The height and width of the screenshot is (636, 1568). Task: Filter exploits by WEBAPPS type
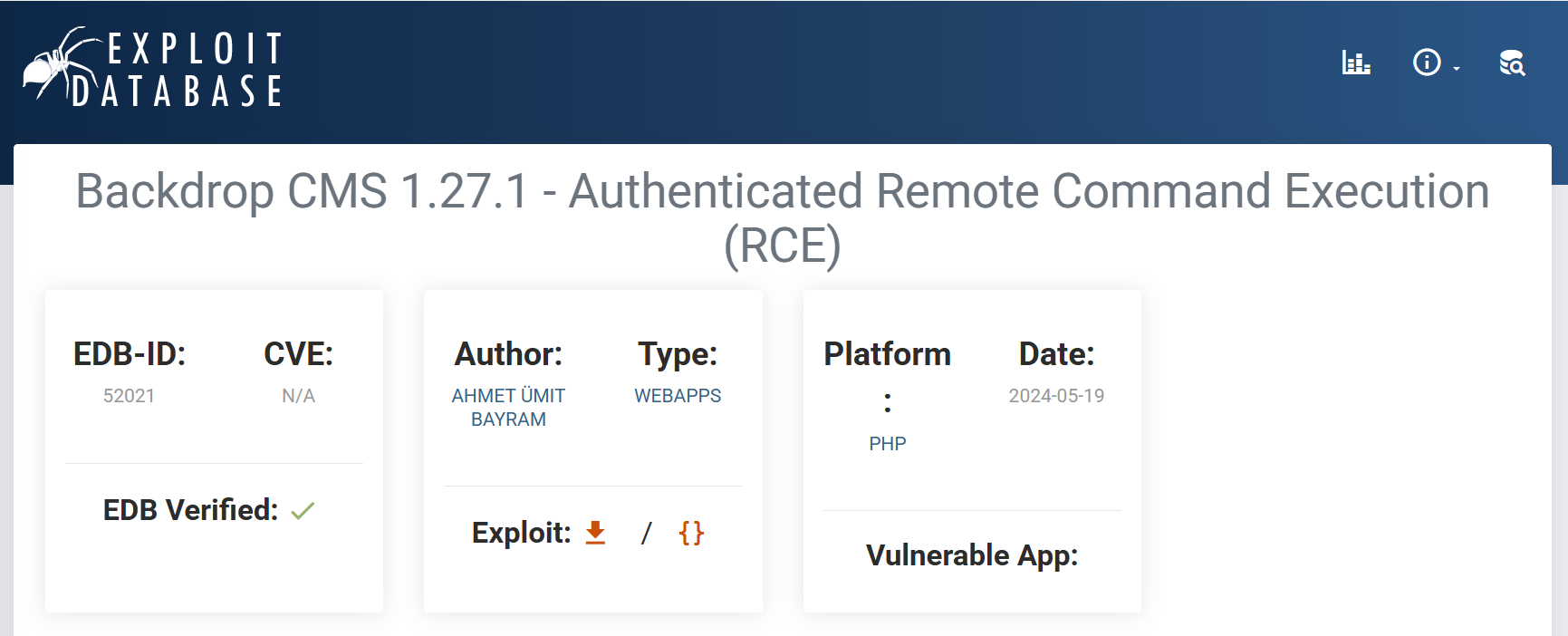pyautogui.click(x=678, y=396)
